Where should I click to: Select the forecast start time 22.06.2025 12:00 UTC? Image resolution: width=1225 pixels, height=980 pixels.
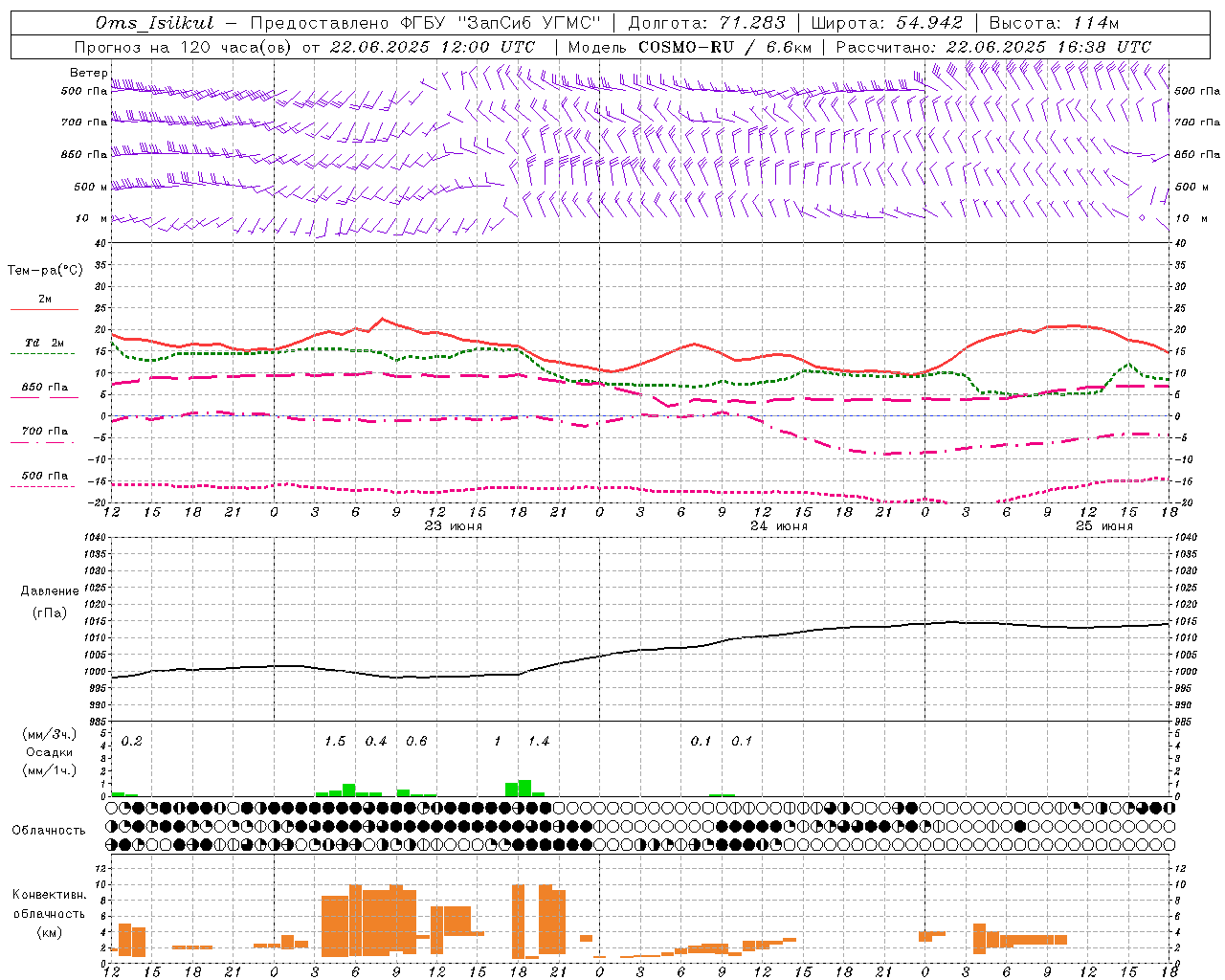pos(432,47)
